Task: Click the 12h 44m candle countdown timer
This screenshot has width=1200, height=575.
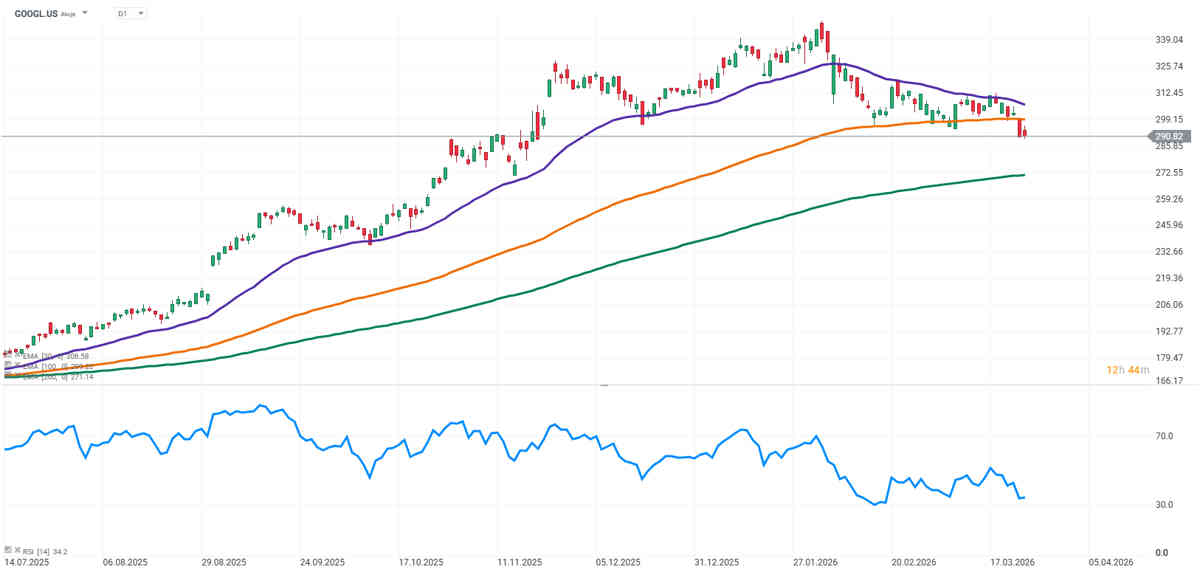Action: pyautogui.click(x=1127, y=370)
